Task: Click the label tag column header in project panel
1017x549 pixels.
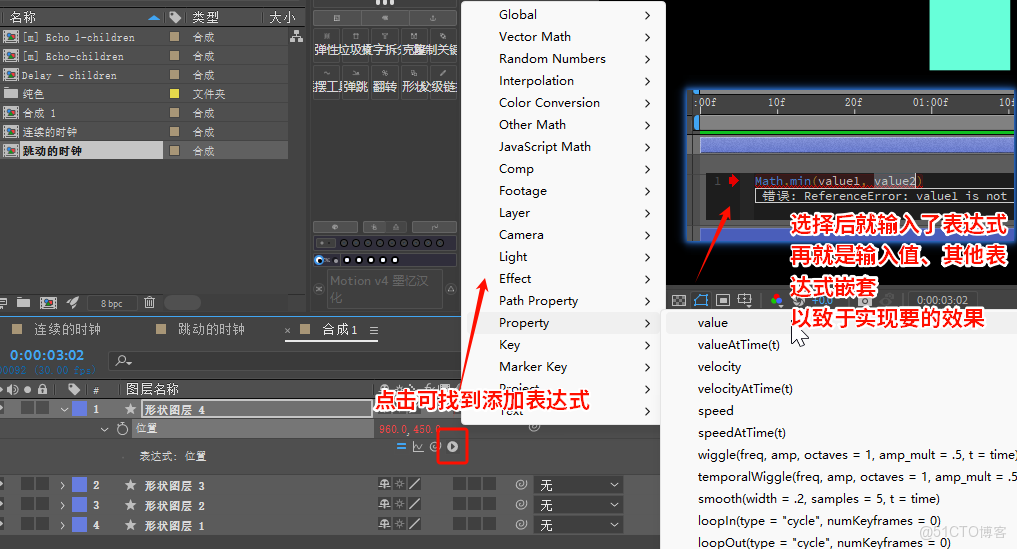Action: point(175,17)
